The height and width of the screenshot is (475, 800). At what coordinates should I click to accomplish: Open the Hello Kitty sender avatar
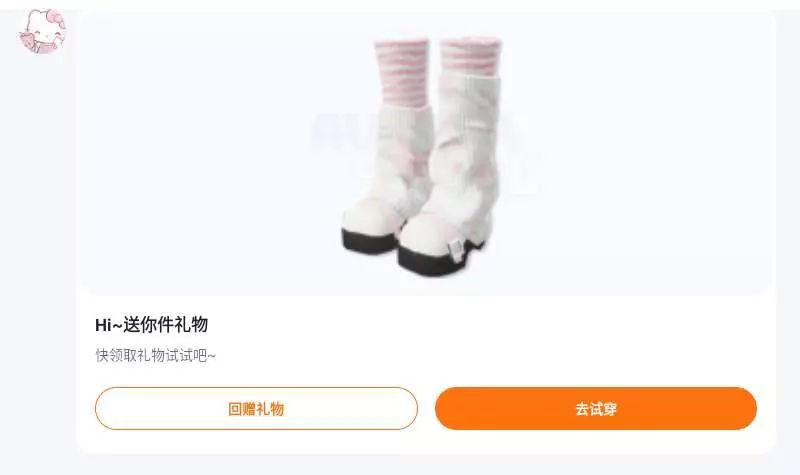(42, 31)
